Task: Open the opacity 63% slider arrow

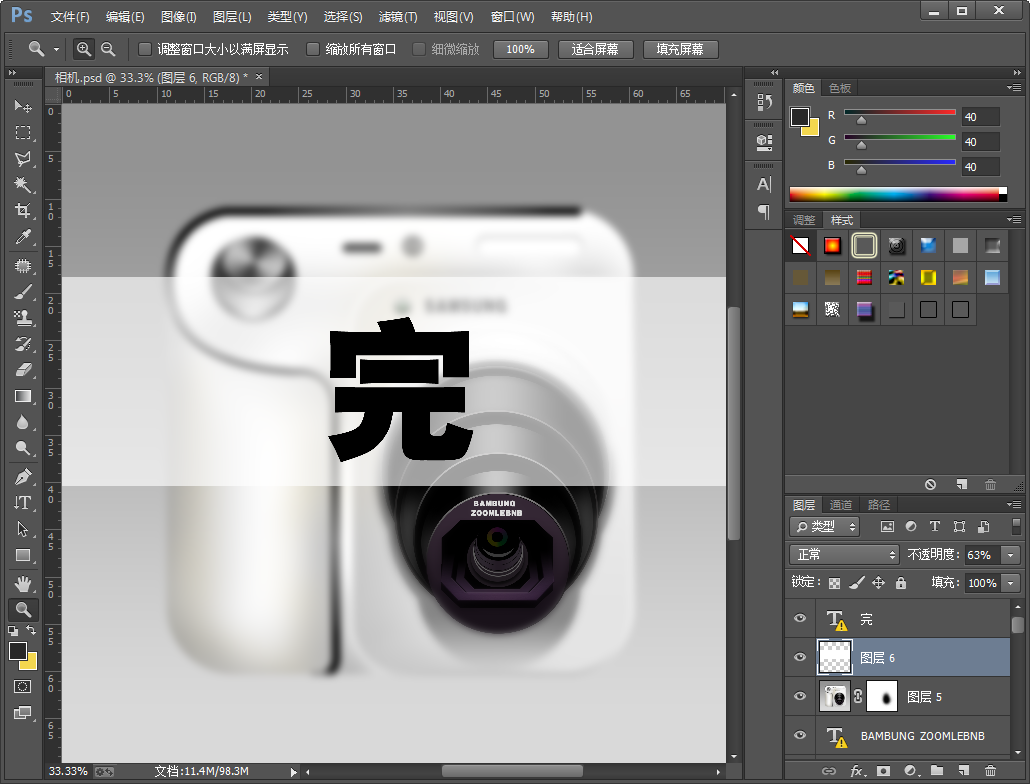Action: [x=1011, y=555]
